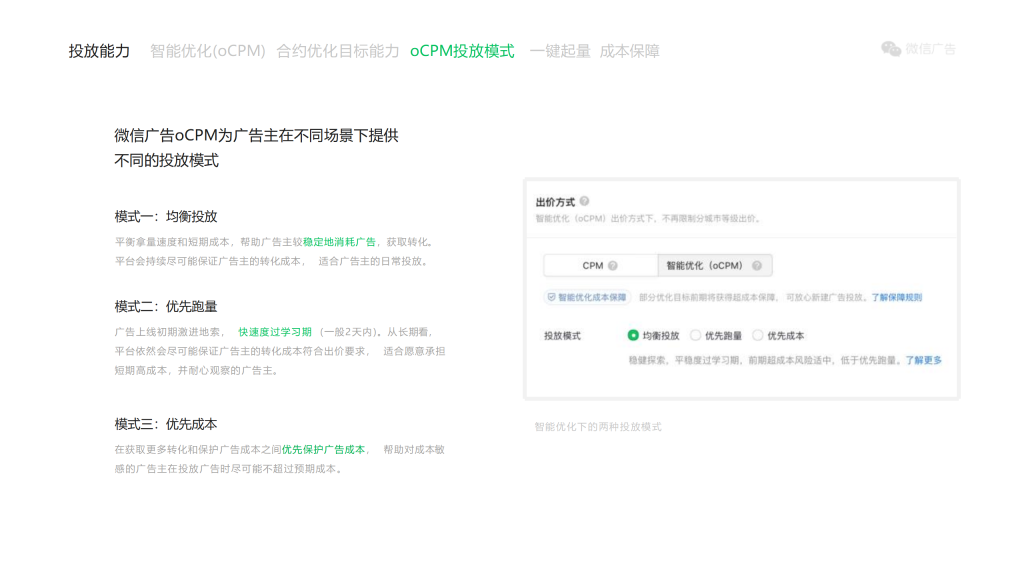Image resolution: width=1024 pixels, height=576 pixels.
Task: Click the green 优先保护广告成本 text
Action: 323,449
